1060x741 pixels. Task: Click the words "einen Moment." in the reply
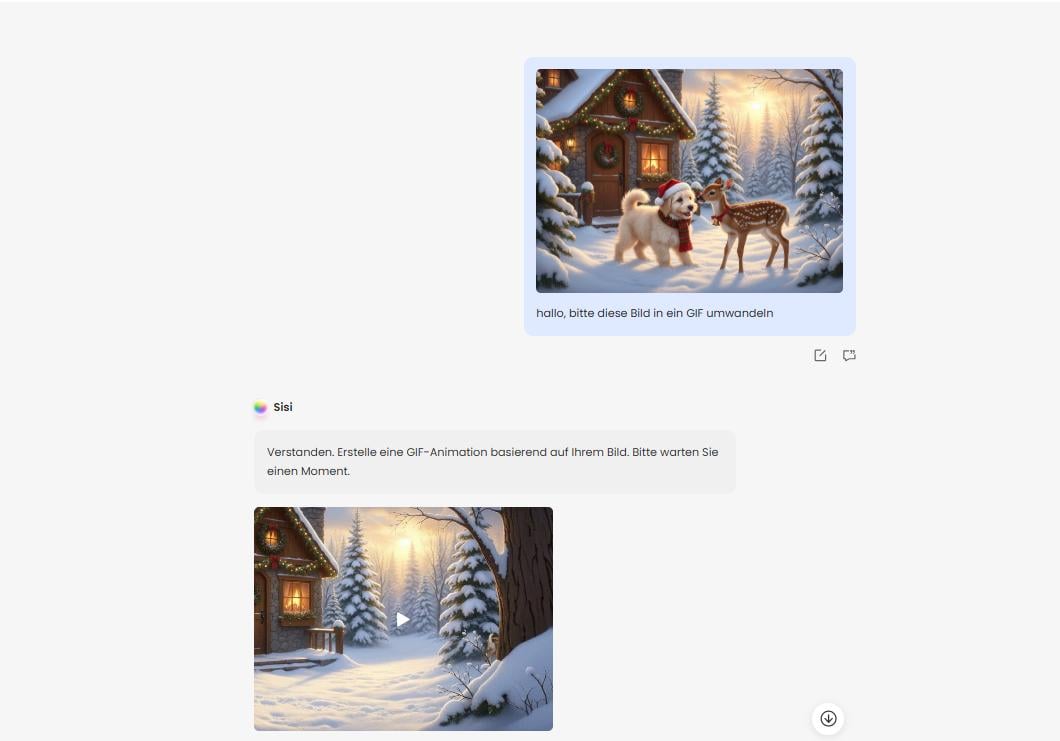pyautogui.click(x=308, y=471)
